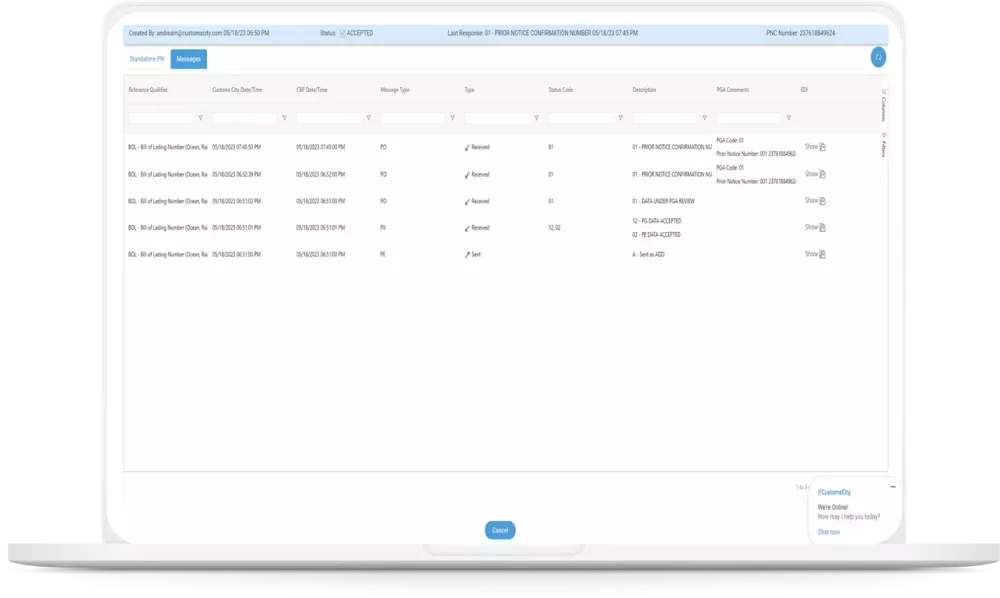Open filter menu for Status Code column

[x=621, y=118]
